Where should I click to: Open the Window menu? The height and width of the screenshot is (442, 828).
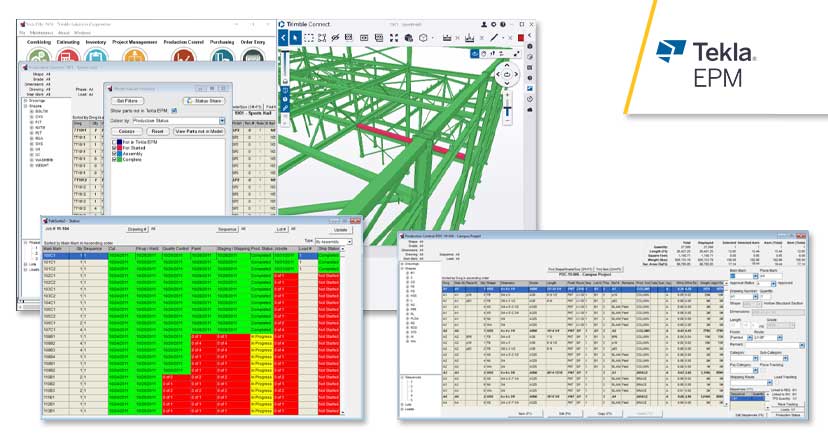[x=82, y=33]
